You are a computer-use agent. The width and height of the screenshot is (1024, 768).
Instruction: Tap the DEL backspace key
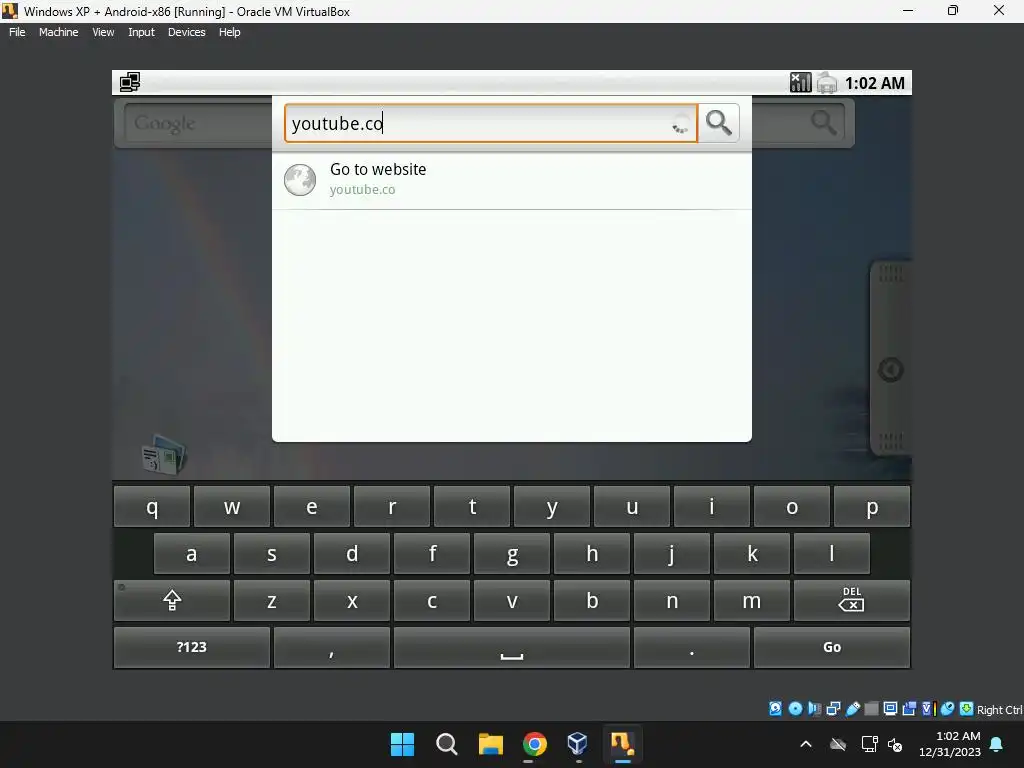[x=852, y=600]
